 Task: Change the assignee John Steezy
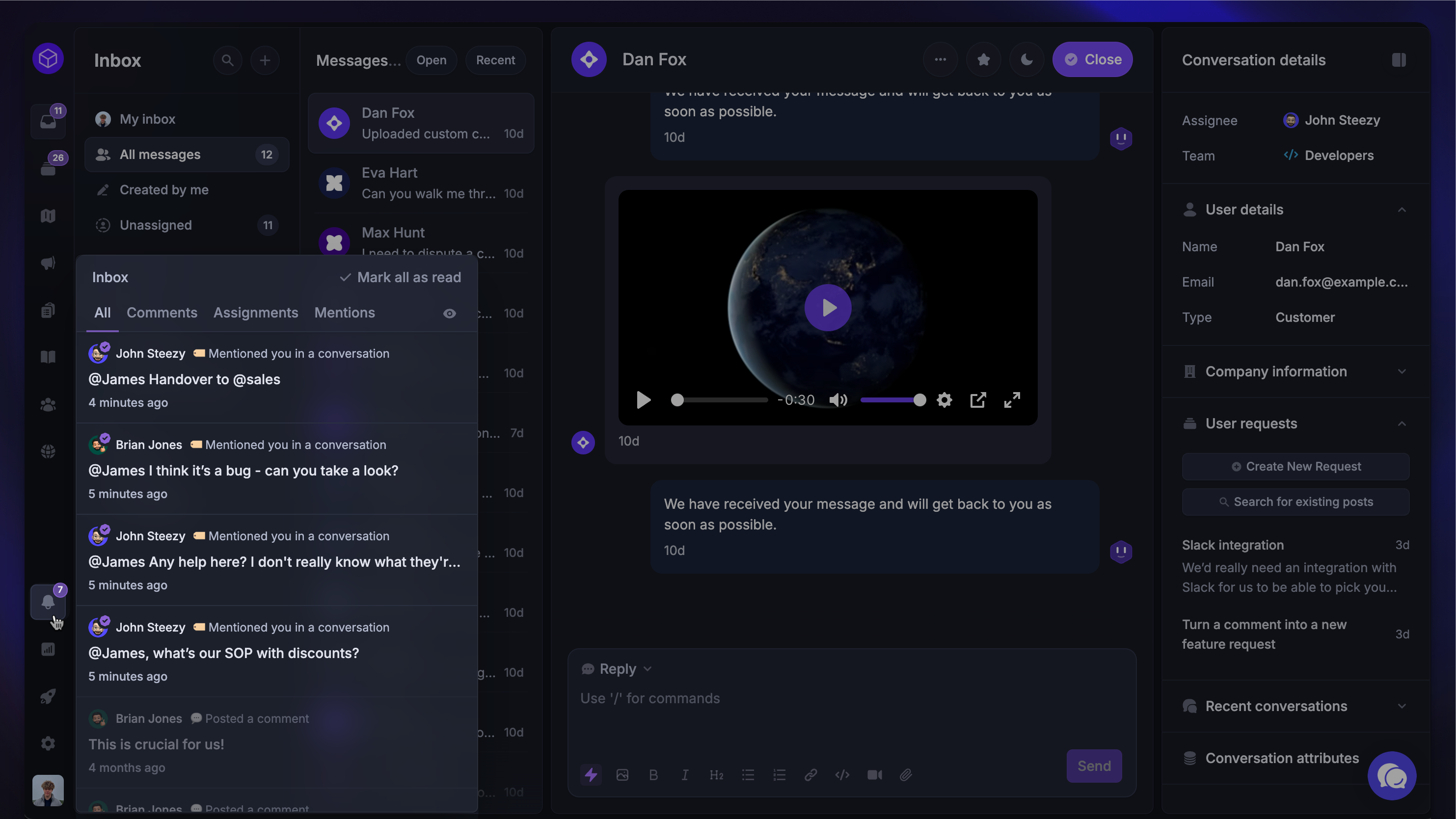(1332, 120)
